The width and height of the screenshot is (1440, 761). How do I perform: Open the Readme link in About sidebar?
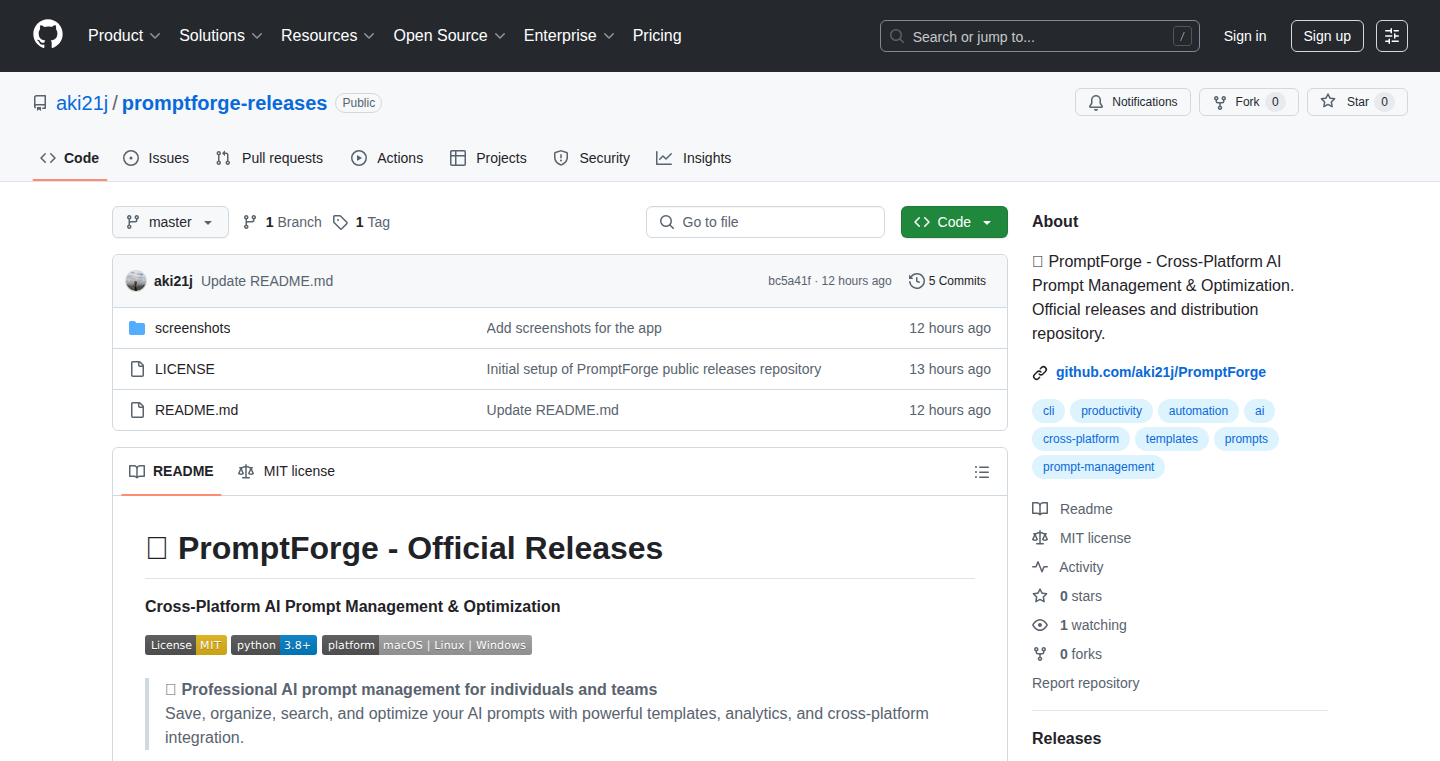(1072, 509)
